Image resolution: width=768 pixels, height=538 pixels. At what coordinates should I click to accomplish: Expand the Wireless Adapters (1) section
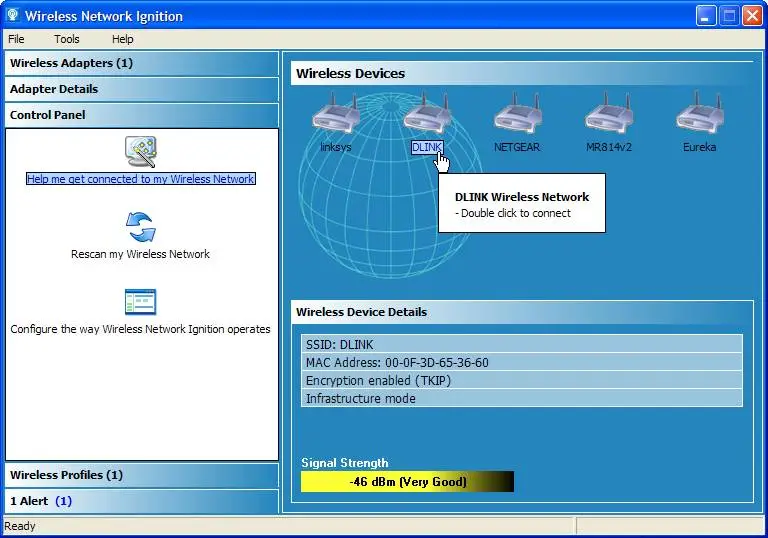pos(142,63)
